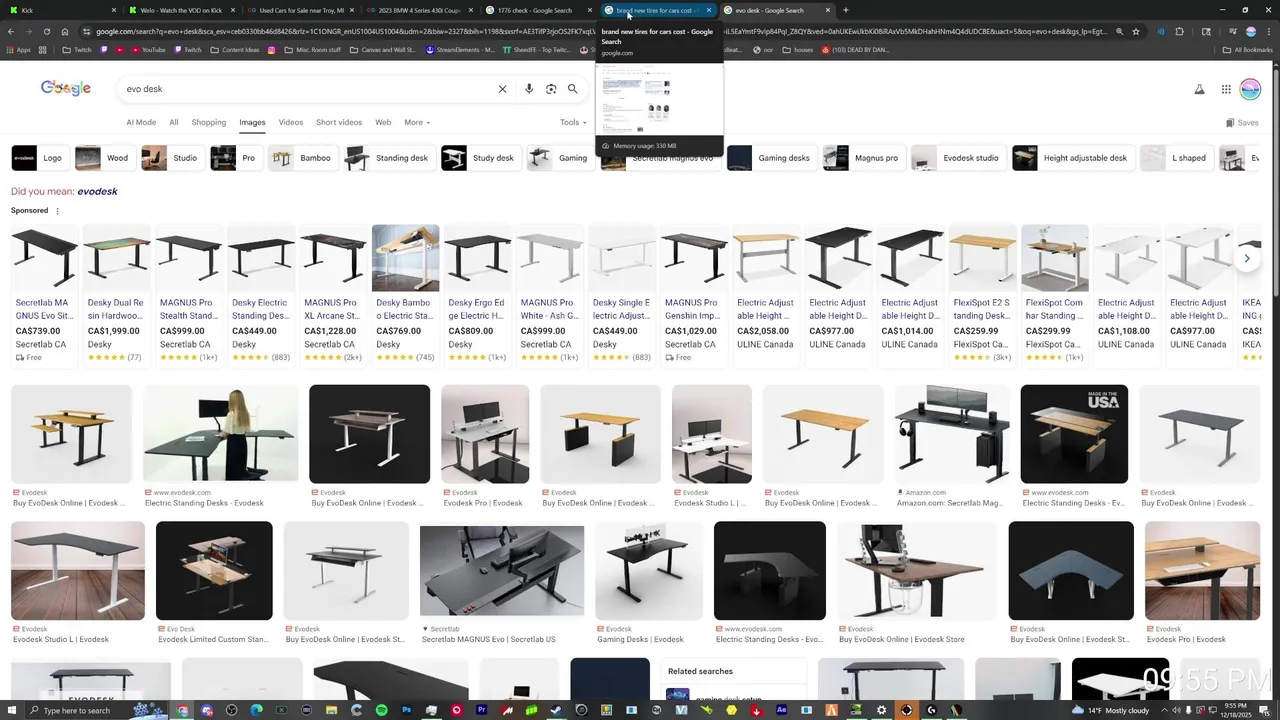Expand the More search filters dropdown
The height and width of the screenshot is (720, 1280).
417,122
